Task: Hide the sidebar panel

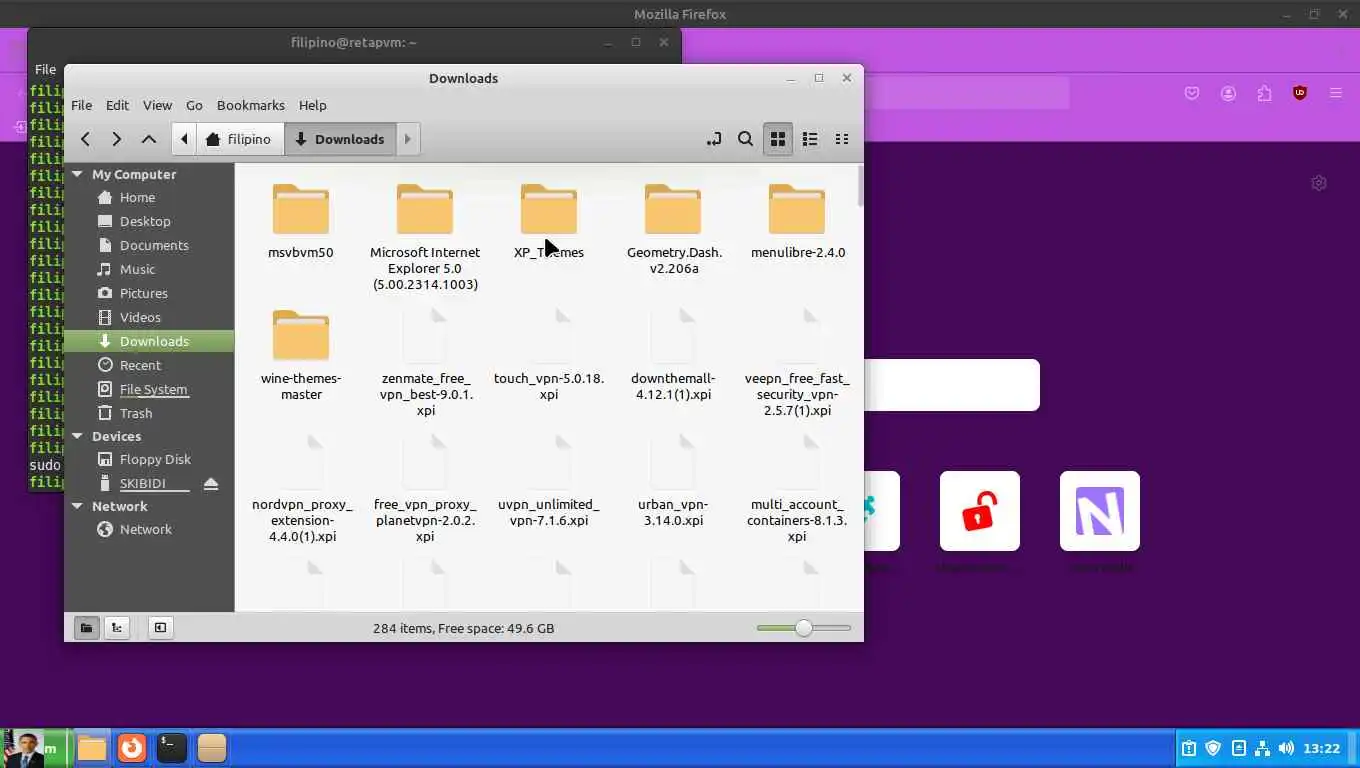Action: 160,627
